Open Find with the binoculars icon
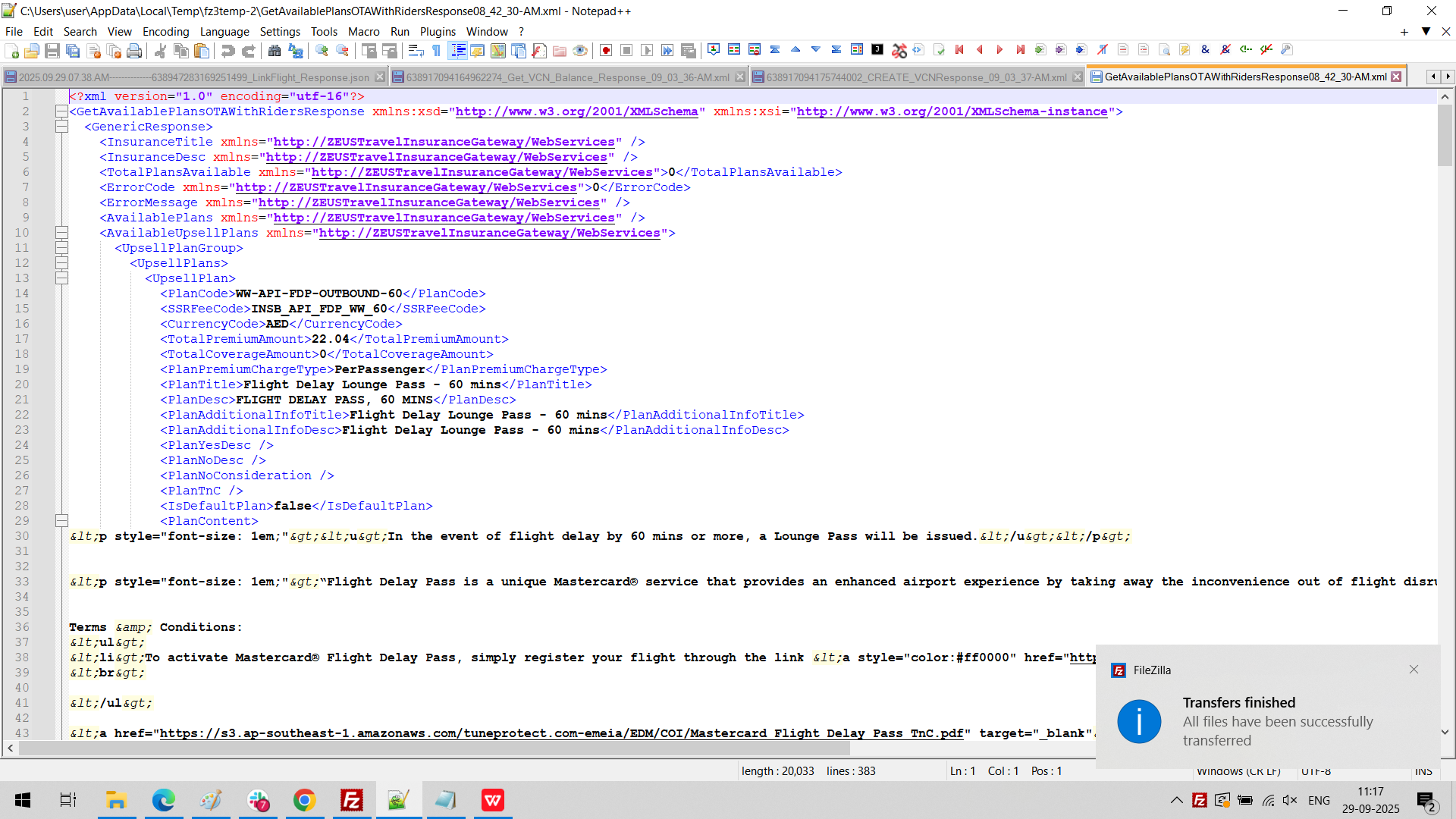This screenshot has width=1456, height=819. [275, 51]
